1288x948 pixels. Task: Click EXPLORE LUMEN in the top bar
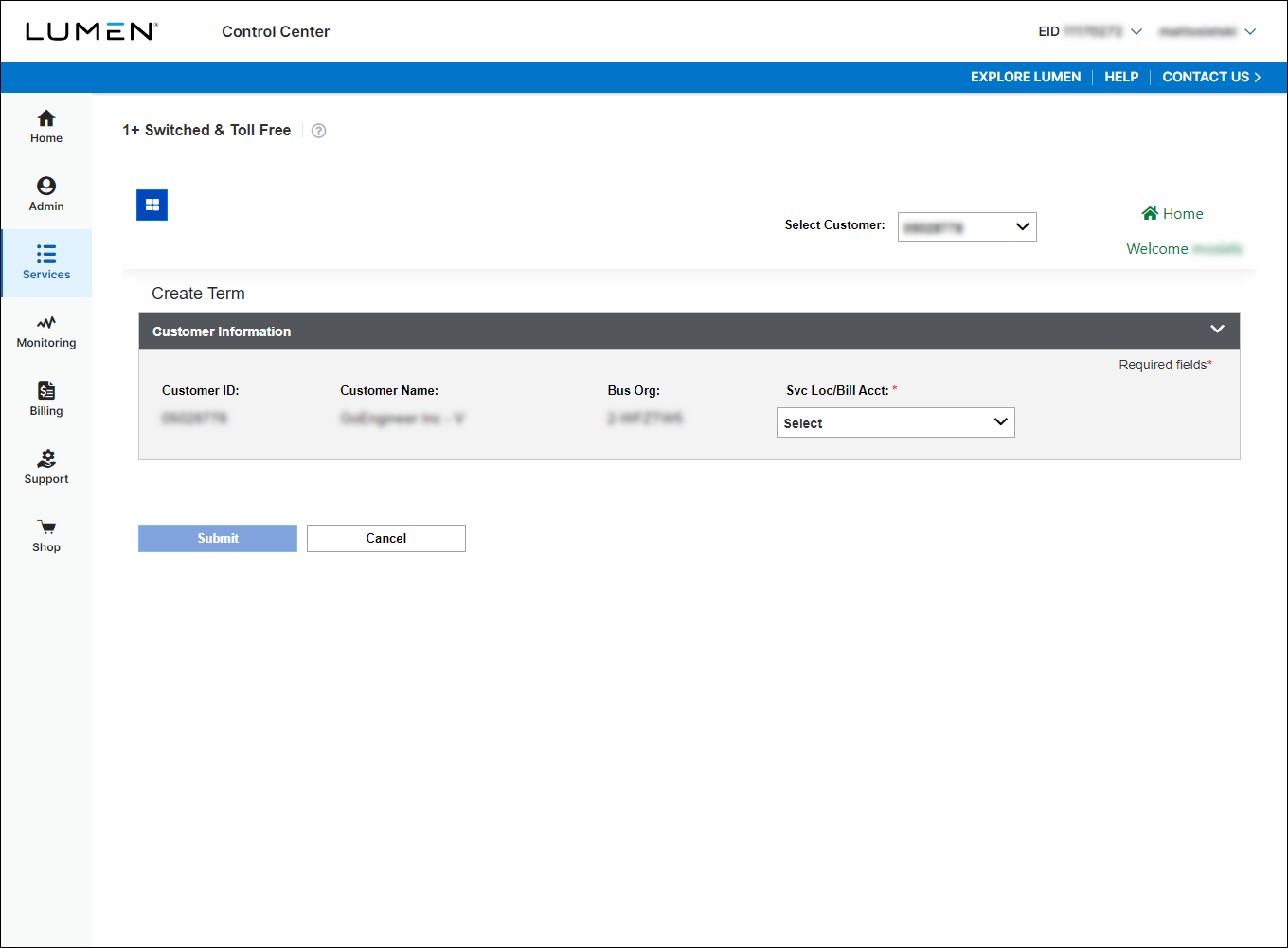[1025, 77]
